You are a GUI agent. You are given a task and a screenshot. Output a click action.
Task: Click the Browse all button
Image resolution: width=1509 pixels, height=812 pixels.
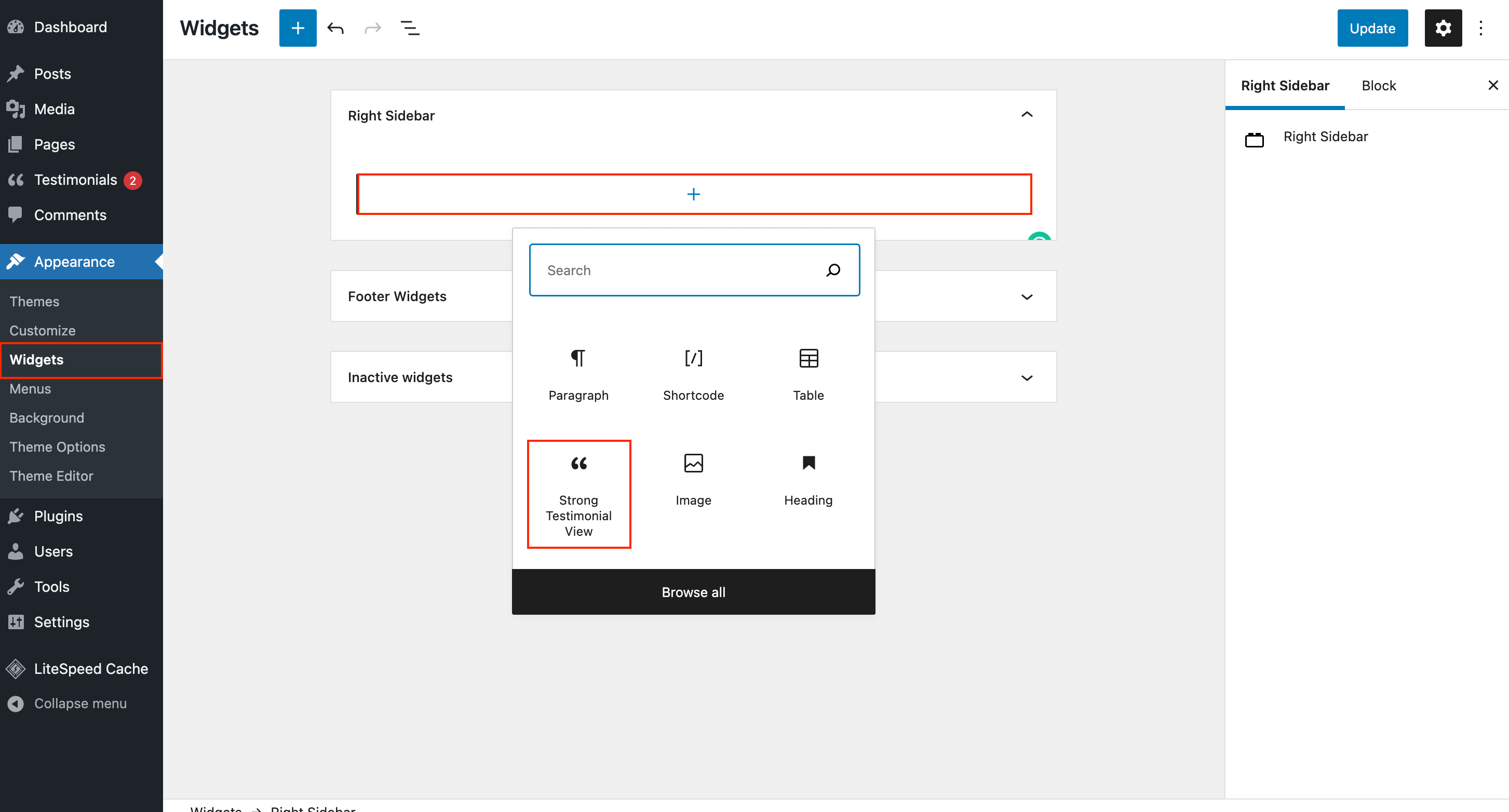(693, 591)
